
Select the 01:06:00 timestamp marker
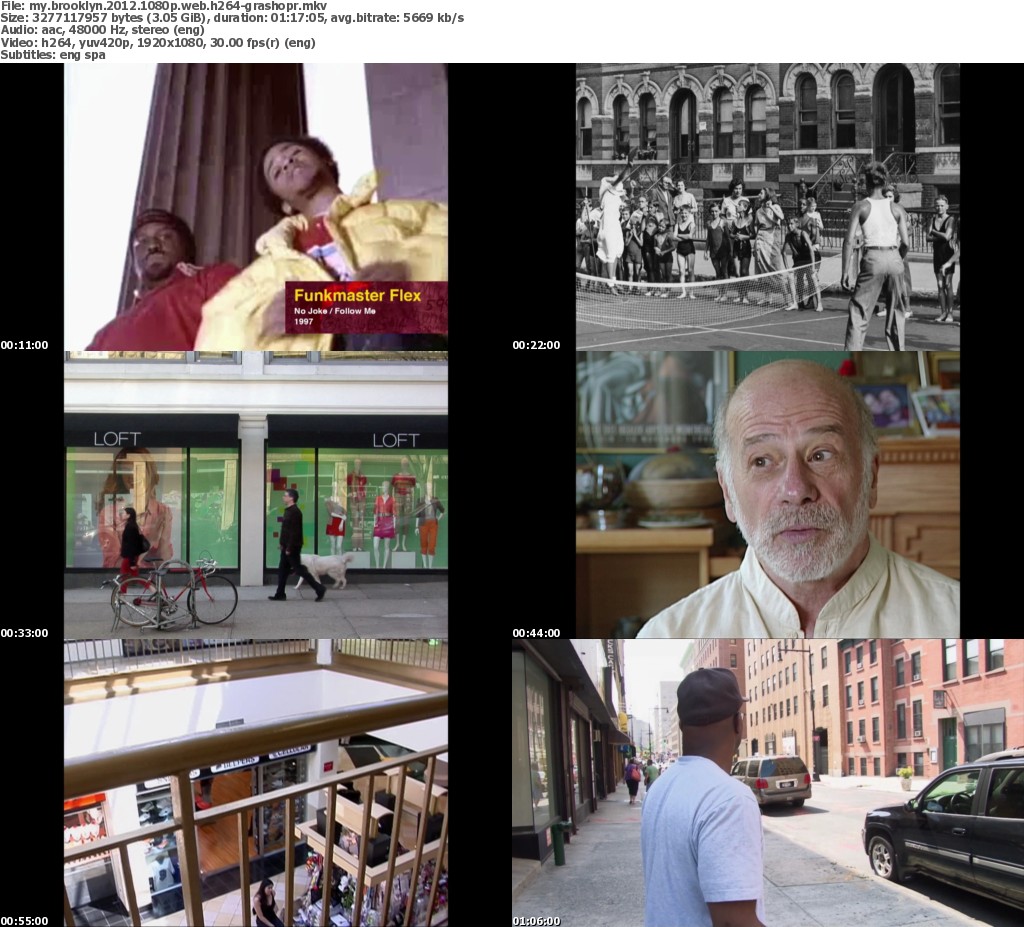coord(536,921)
